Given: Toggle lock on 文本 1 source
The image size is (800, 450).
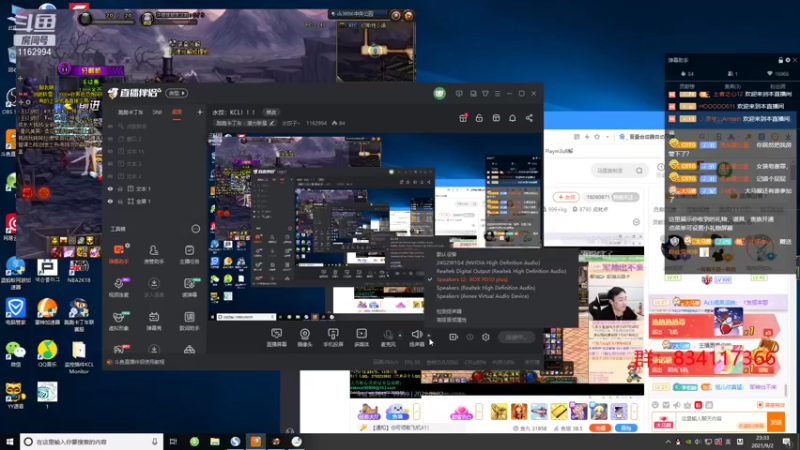Looking at the screenshot, I should (x=120, y=189).
